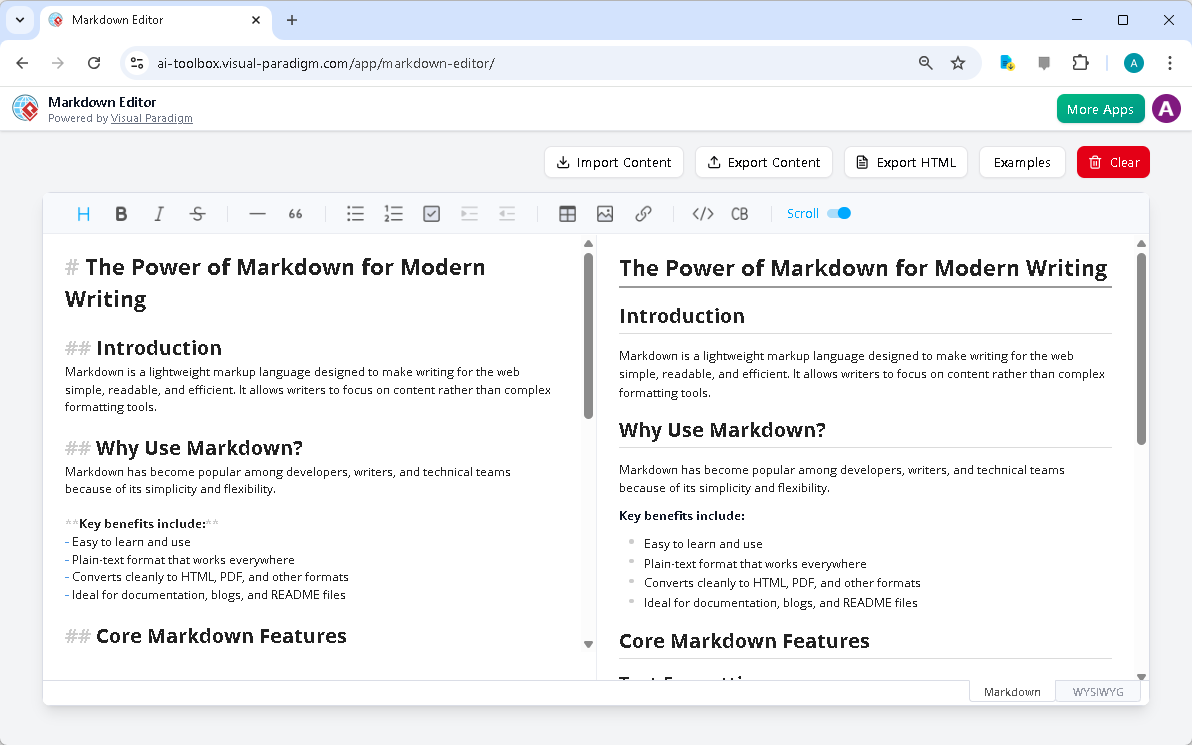Insert a horizontal rule

pyautogui.click(x=257, y=213)
